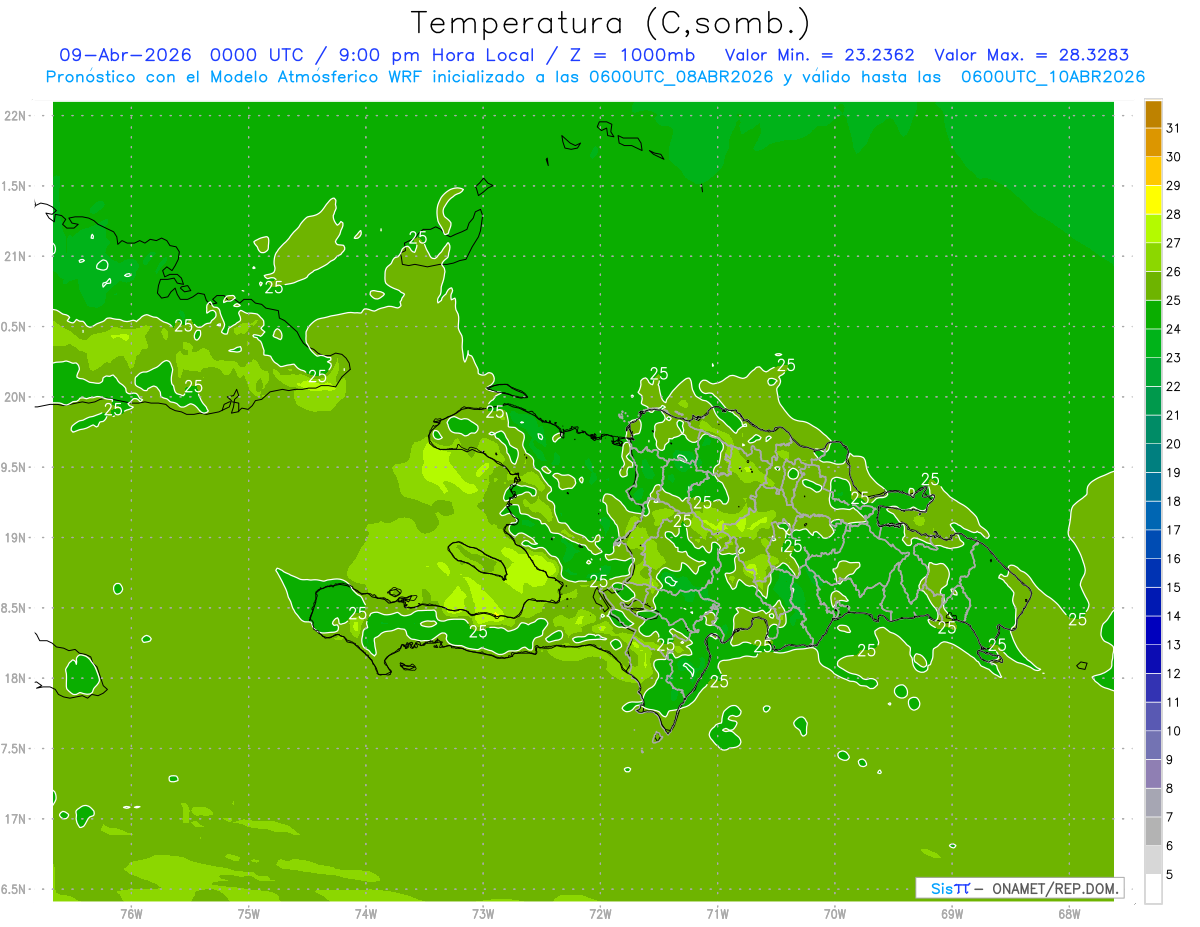Click the legend value label 31

click(1174, 128)
